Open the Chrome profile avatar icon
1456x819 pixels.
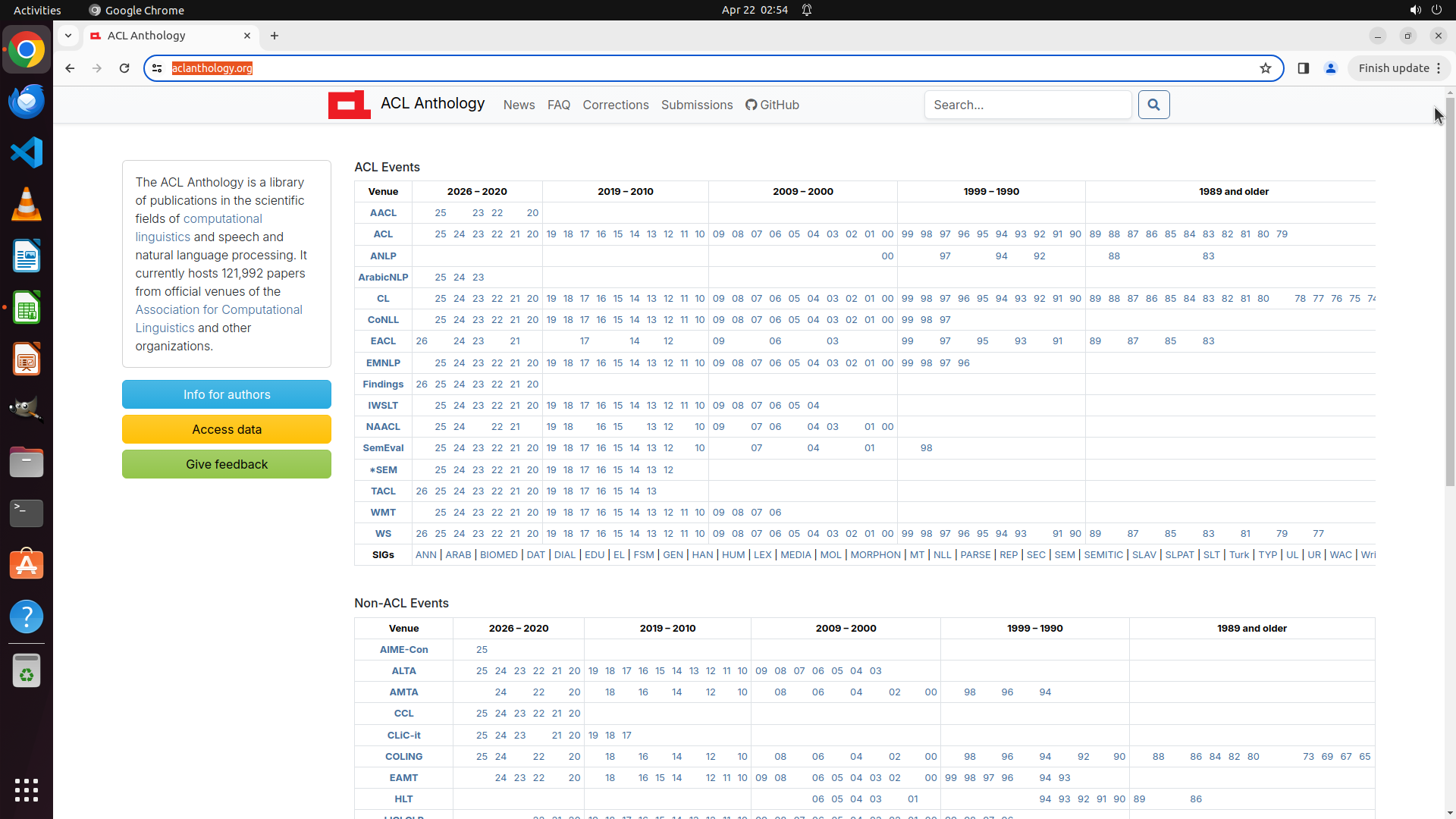coord(1330,68)
